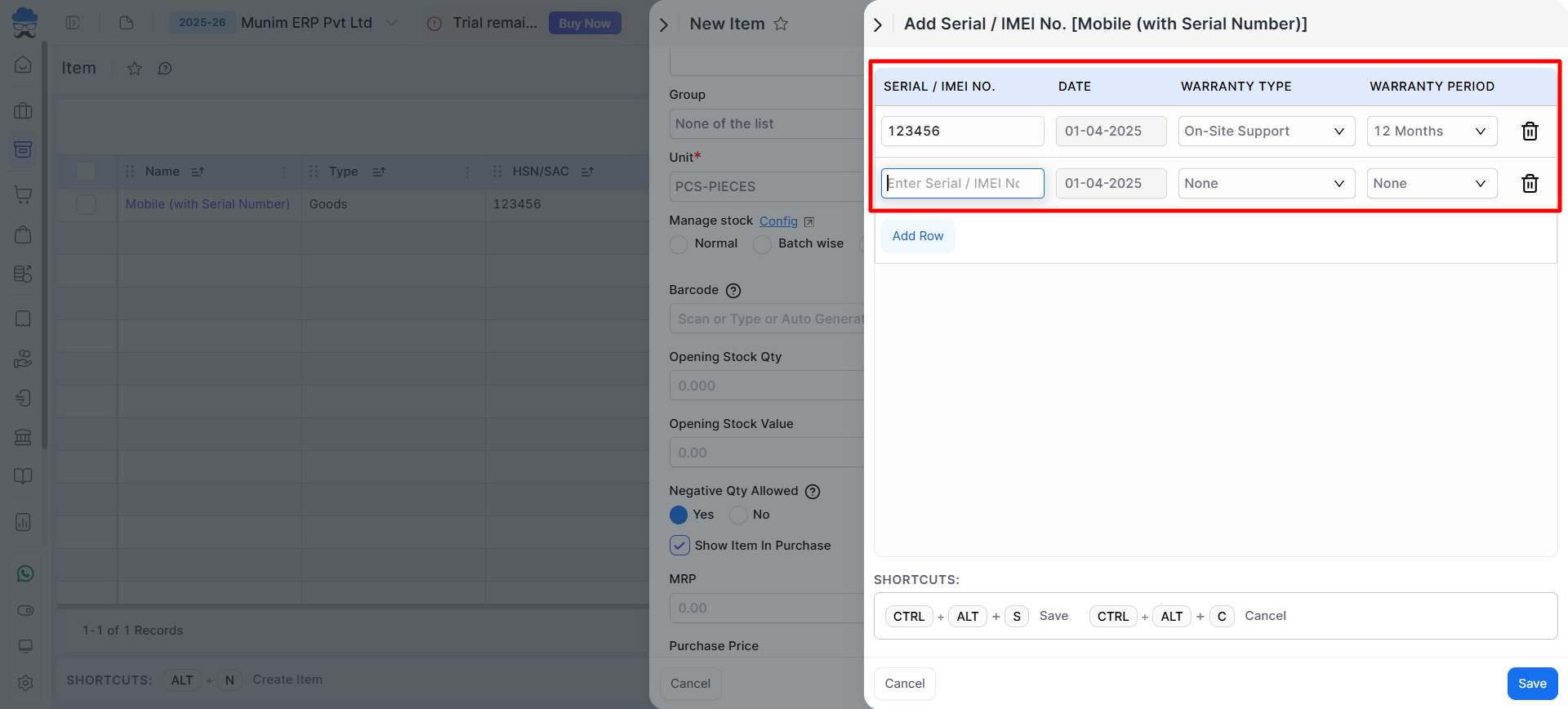Select Normal stock management radio

tap(679, 244)
